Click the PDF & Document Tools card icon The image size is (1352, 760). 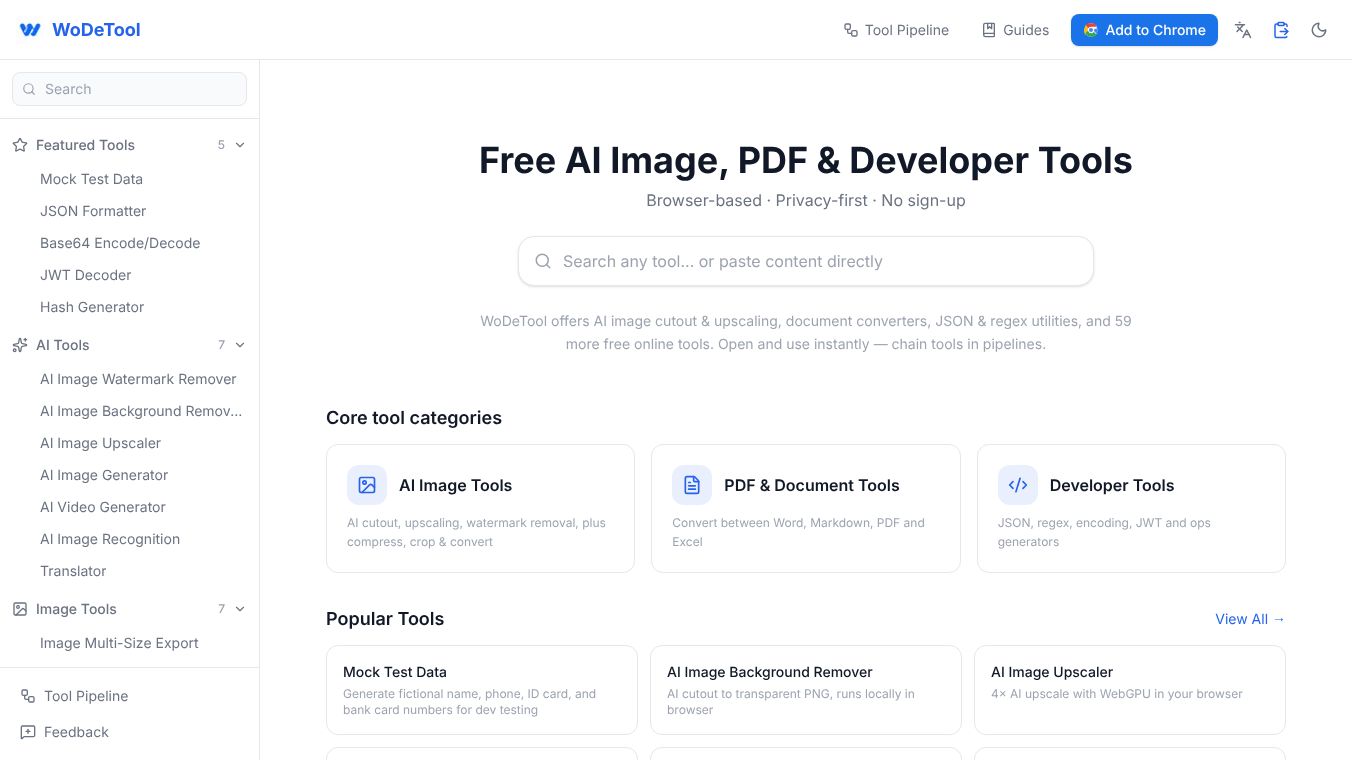pos(692,485)
